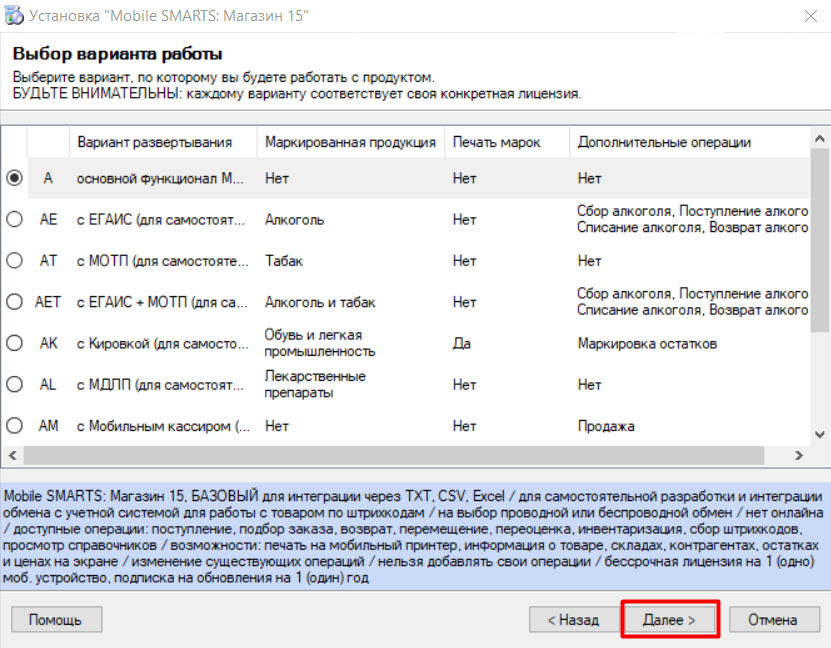Screen dimensions: 831x648
Task: Click the "Обувь и легкая промышленность" cell
Action: coord(320,343)
